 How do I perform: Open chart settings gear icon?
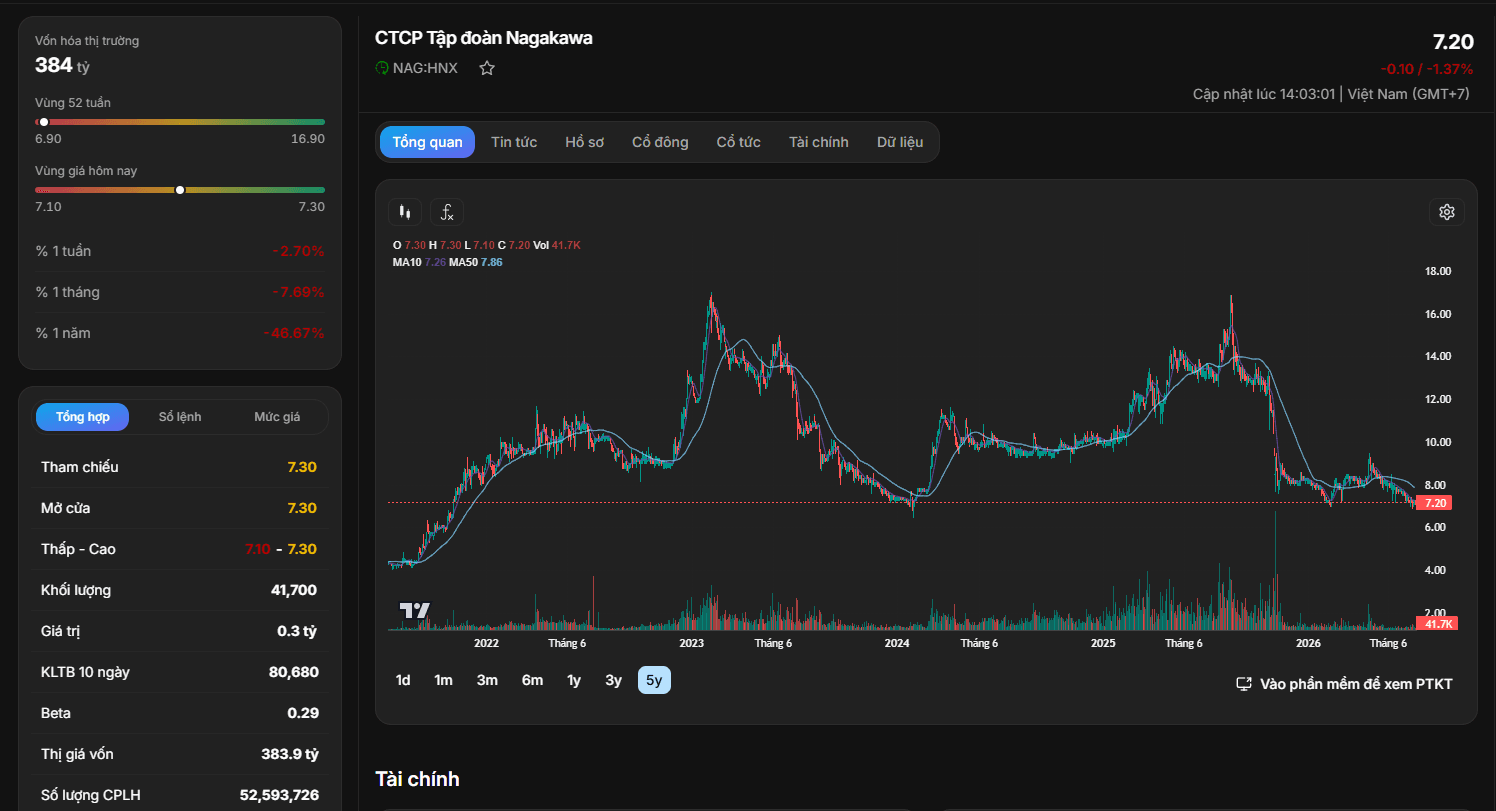(x=1446, y=212)
